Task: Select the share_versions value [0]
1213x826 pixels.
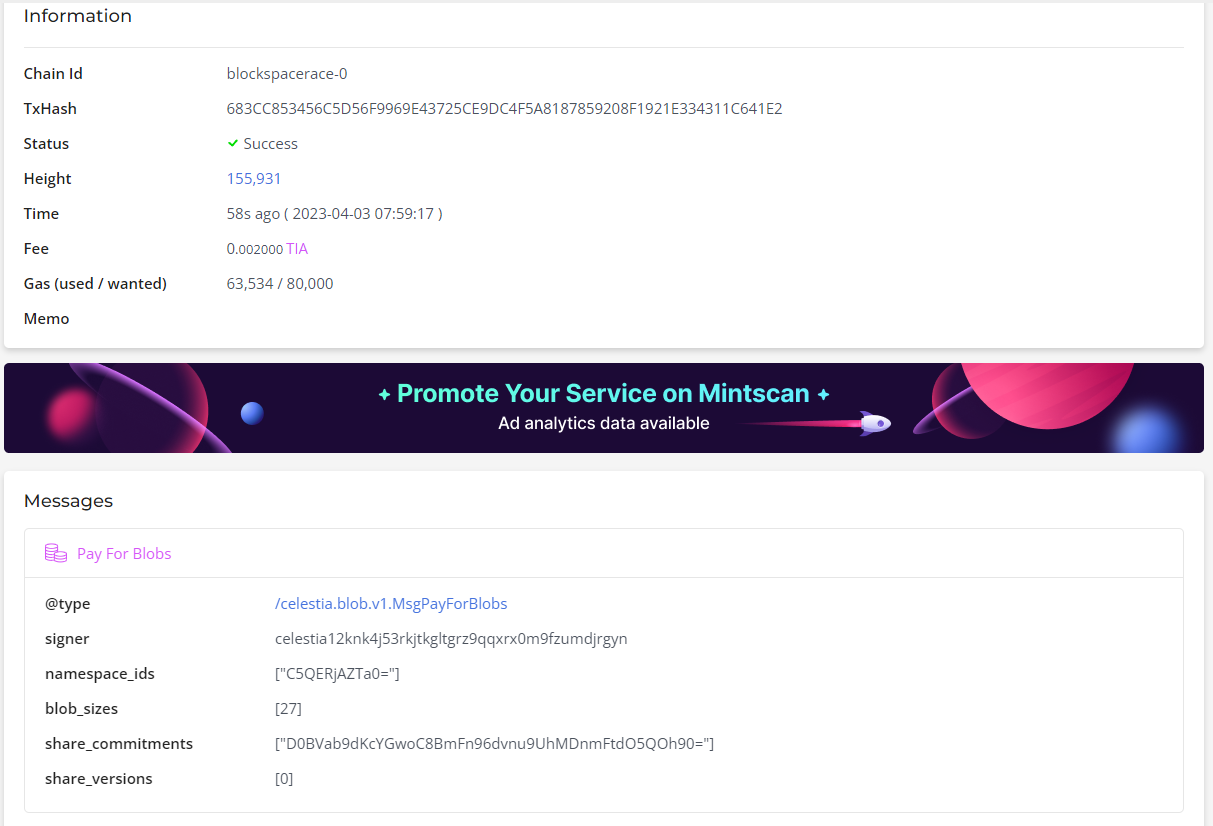Action: click(x=284, y=778)
